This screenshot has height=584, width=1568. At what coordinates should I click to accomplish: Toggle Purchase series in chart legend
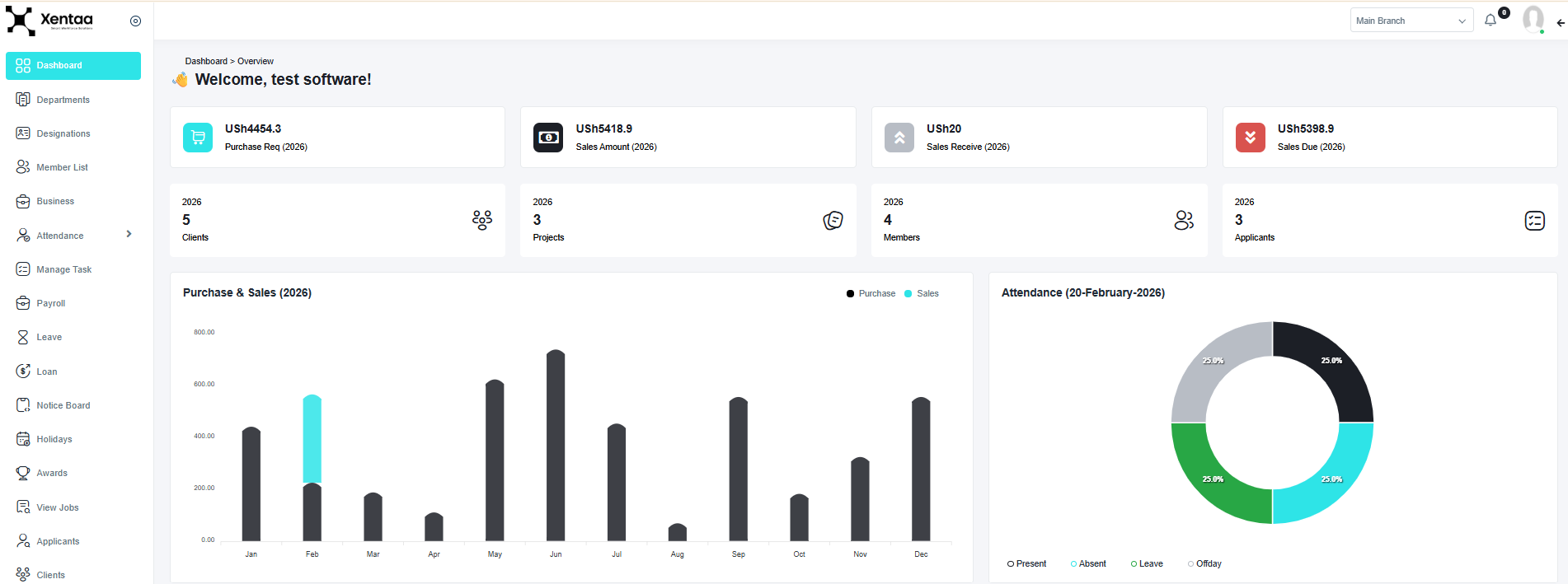coord(871,293)
